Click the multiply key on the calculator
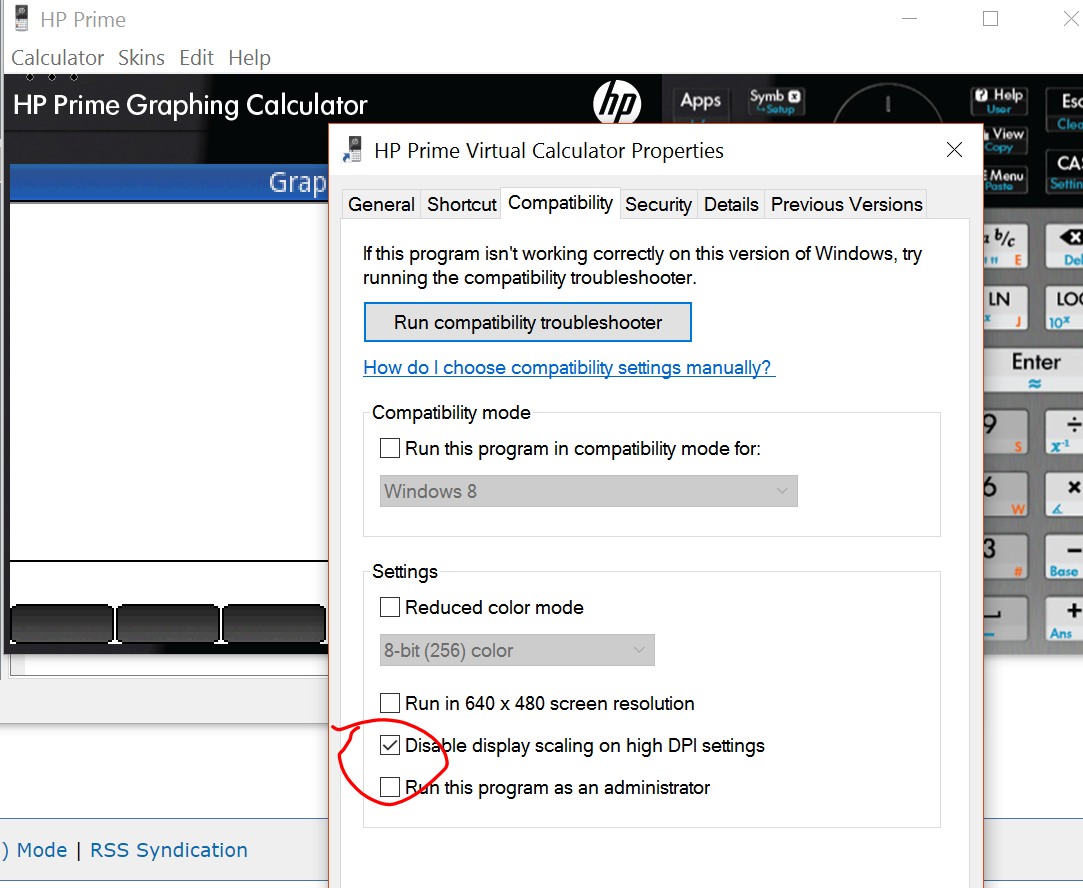The width and height of the screenshot is (1083, 888). (x=1064, y=494)
